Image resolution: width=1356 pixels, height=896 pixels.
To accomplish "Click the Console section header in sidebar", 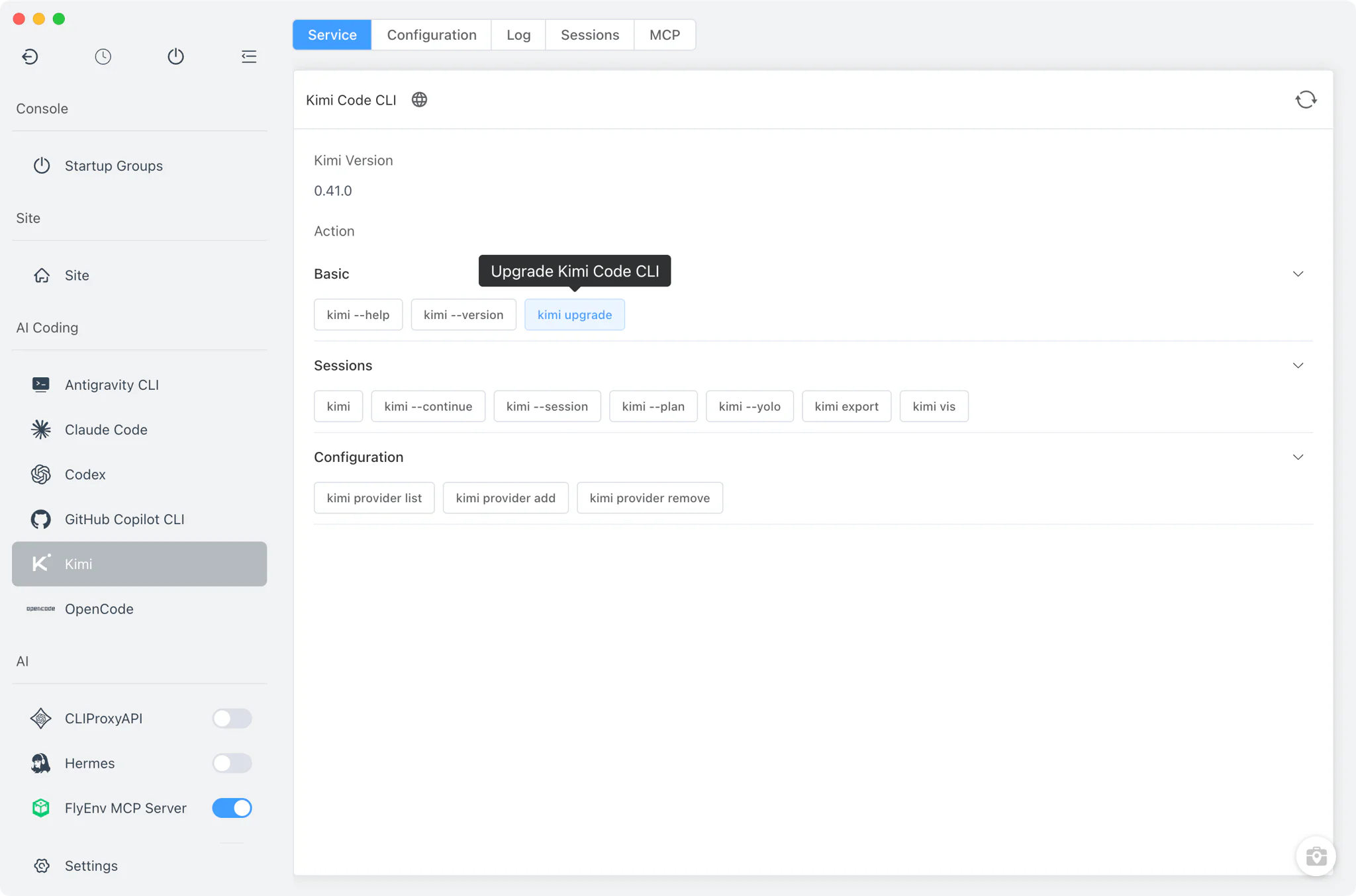I will click(x=42, y=109).
